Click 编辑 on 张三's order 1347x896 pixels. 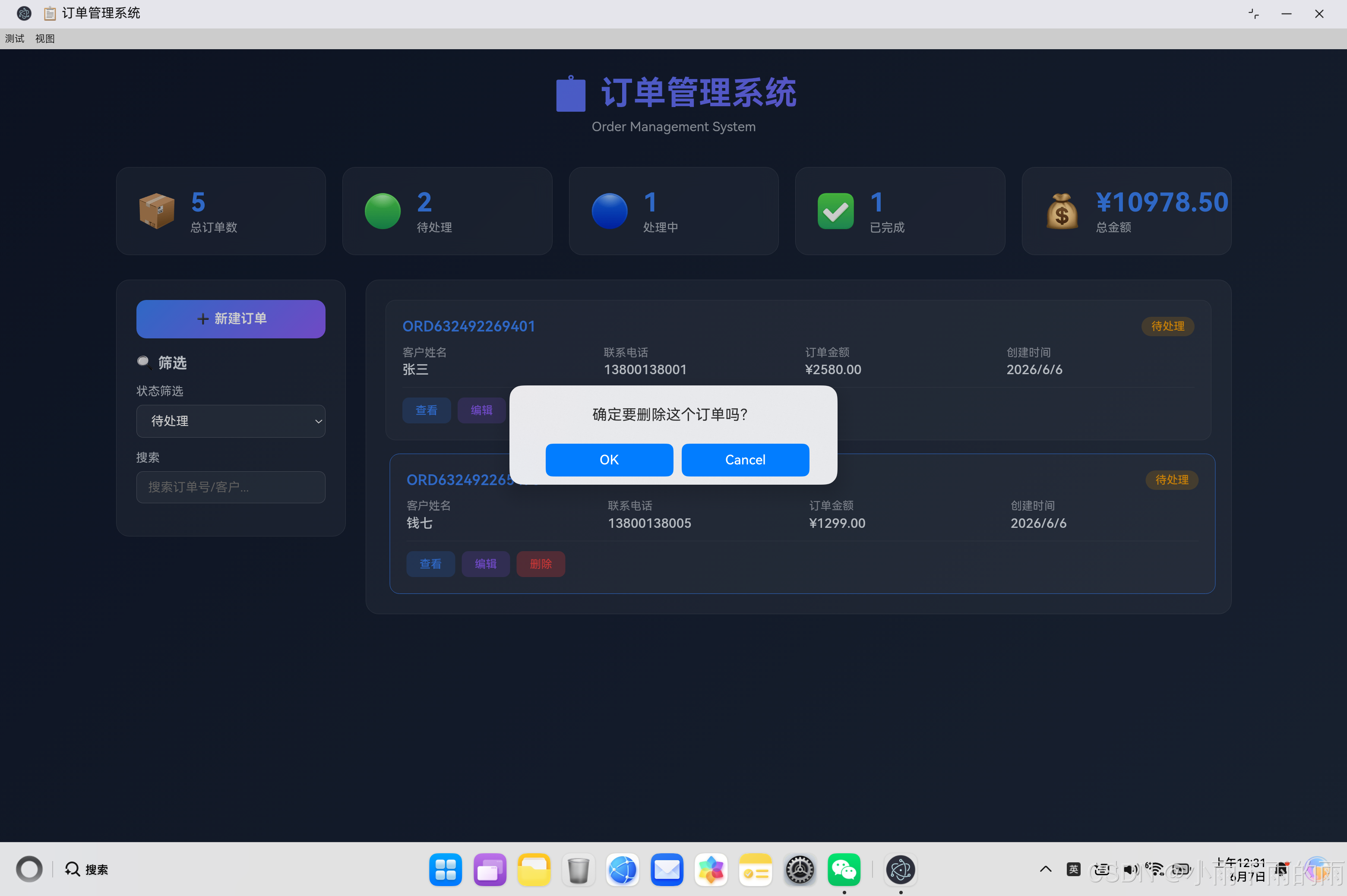(481, 410)
